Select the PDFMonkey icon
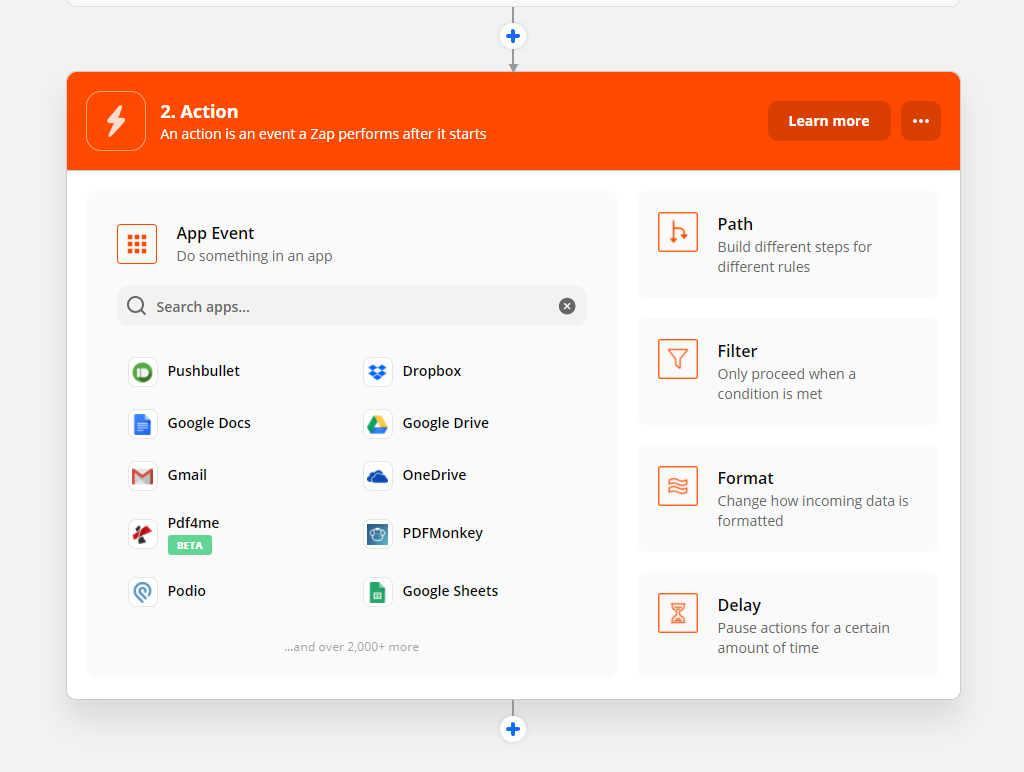This screenshot has height=772, width=1024. pyautogui.click(x=377, y=534)
